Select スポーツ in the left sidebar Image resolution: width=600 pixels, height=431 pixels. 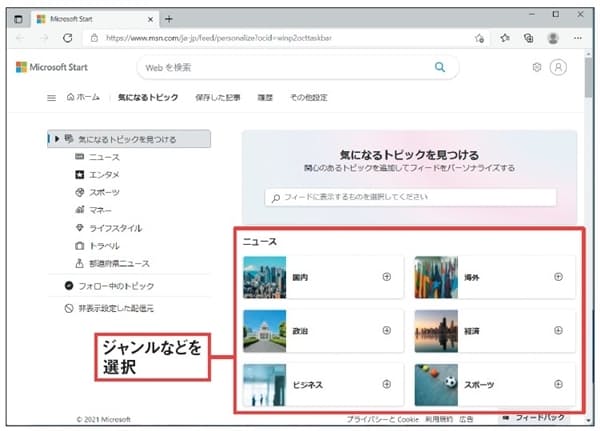coord(104,192)
